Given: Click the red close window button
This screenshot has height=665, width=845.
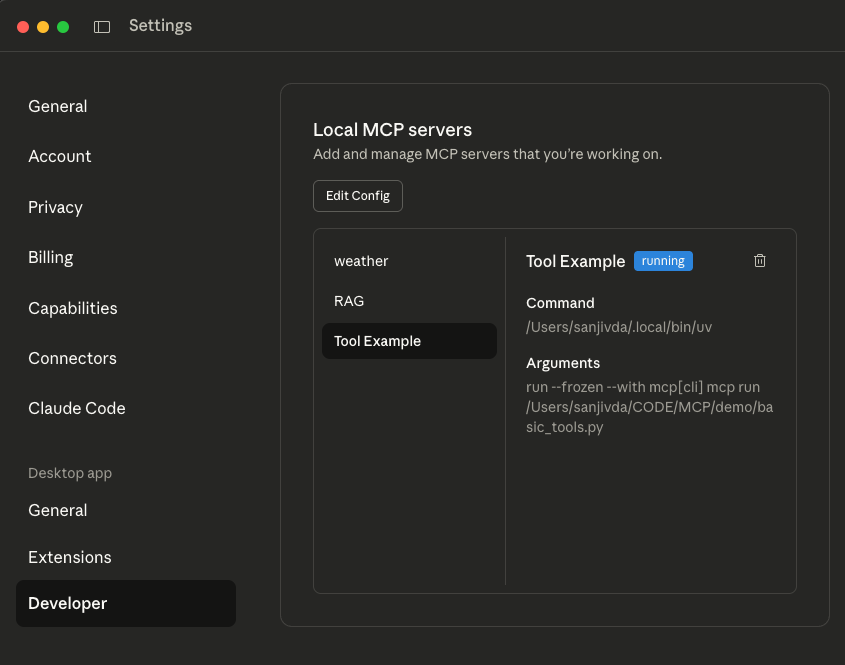Looking at the screenshot, I should 23,27.
